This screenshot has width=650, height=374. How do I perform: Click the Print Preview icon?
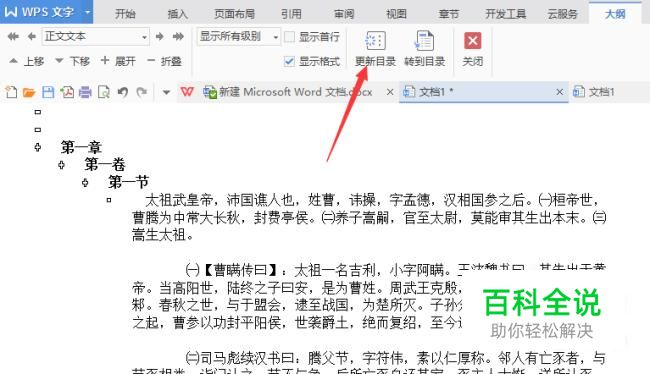[x=104, y=92]
